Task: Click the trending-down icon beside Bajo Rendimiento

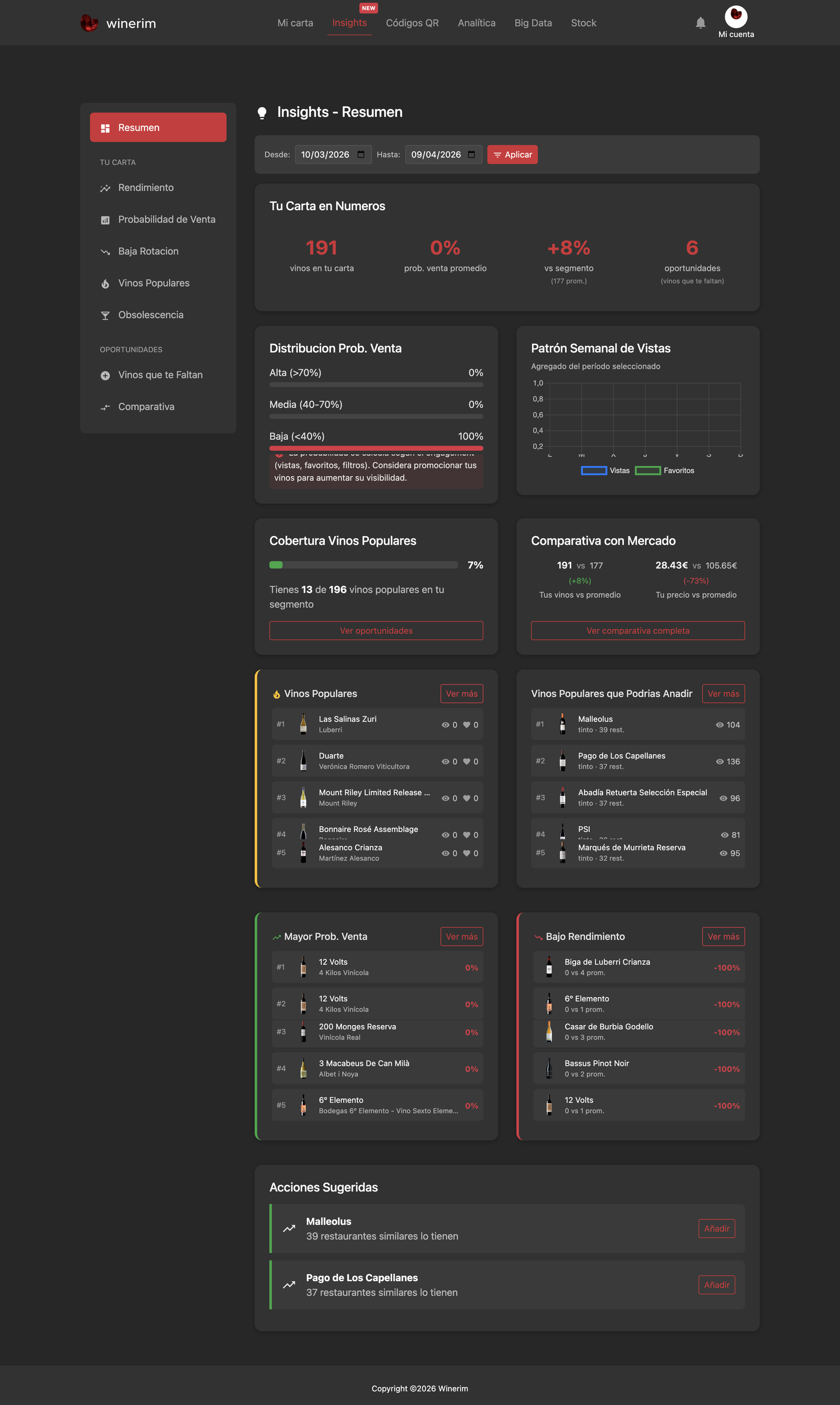Action: click(x=538, y=937)
